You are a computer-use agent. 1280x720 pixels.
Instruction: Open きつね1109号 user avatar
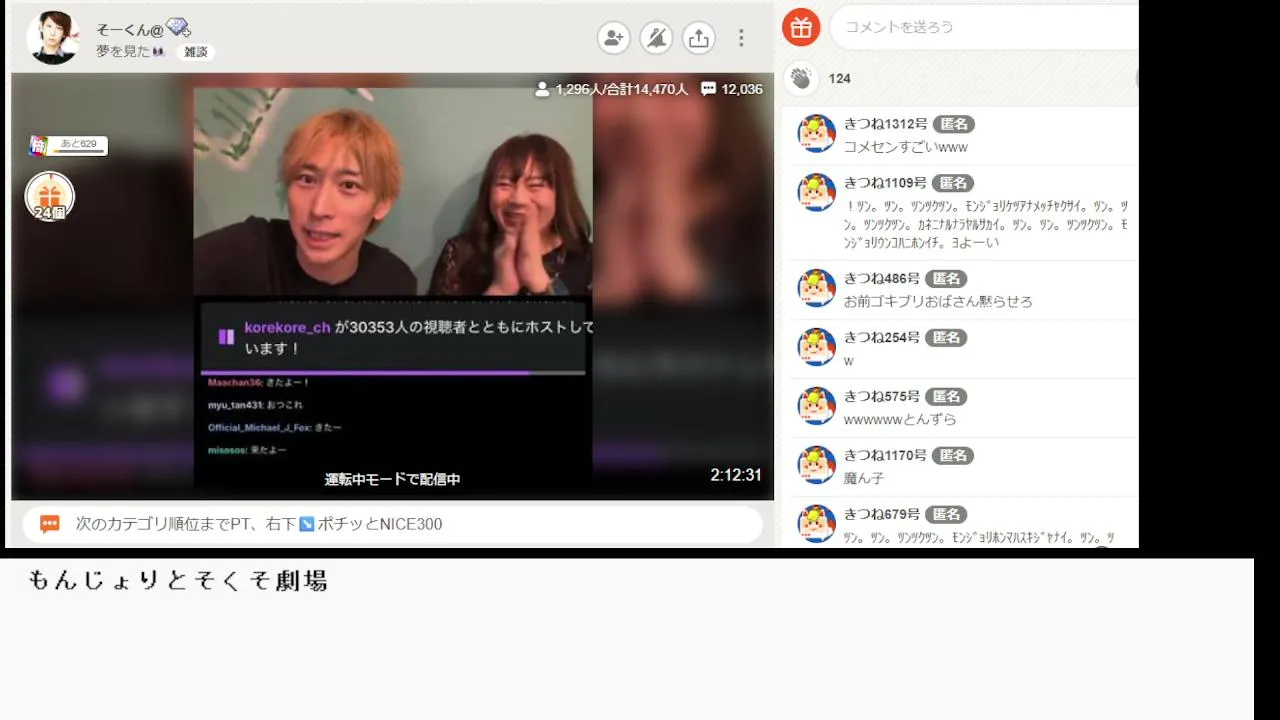(x=816, y=192)
